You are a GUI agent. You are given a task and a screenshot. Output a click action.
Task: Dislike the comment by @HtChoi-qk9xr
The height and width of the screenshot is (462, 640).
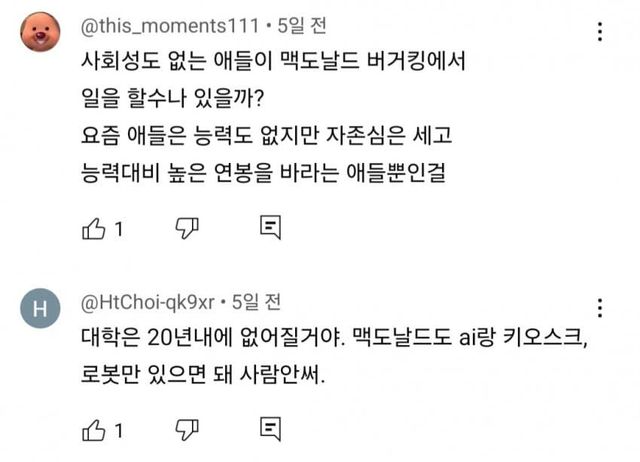[186, 430]
